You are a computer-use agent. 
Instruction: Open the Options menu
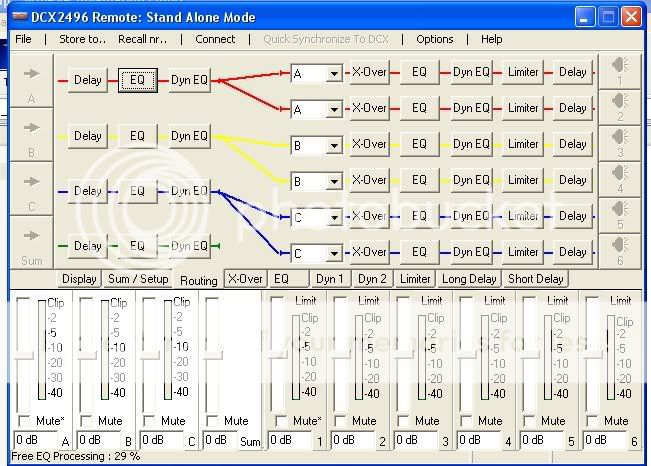(x=434, y=39)
